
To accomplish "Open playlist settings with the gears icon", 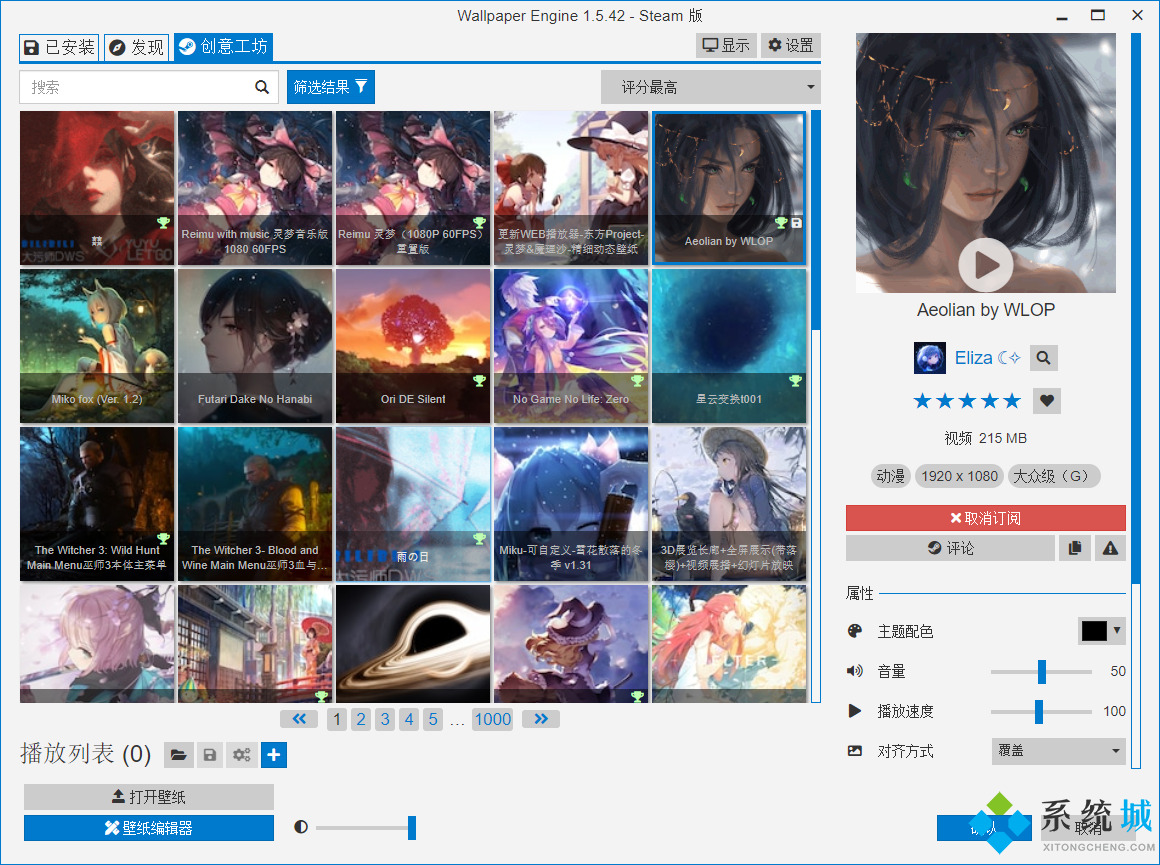I will 241,755.
